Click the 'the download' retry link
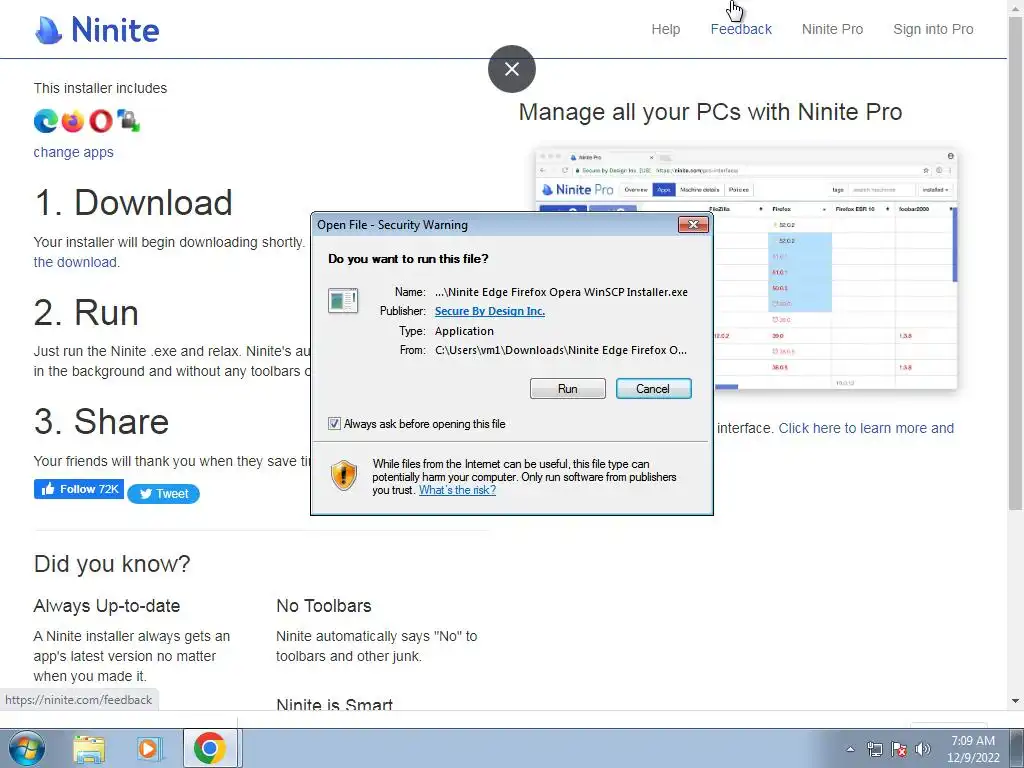1024x768 pixels. click(75, 262)
